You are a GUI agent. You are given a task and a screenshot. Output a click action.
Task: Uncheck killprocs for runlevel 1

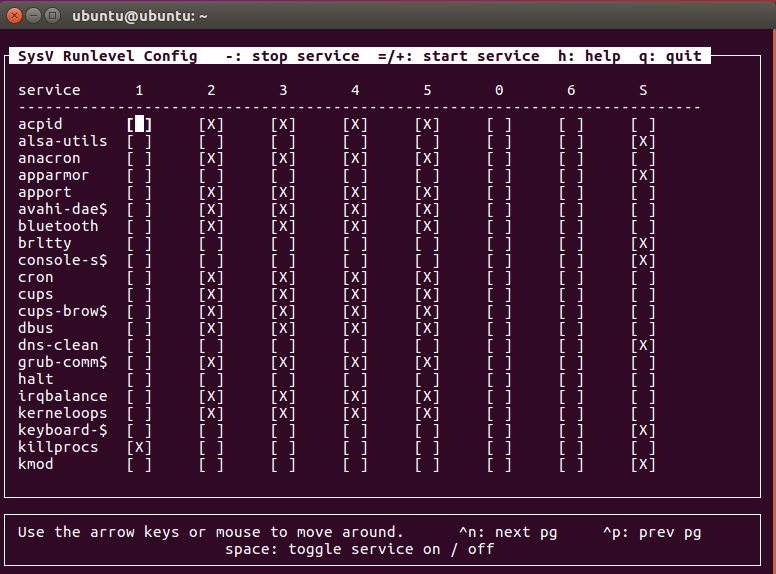tap(139, 447)
